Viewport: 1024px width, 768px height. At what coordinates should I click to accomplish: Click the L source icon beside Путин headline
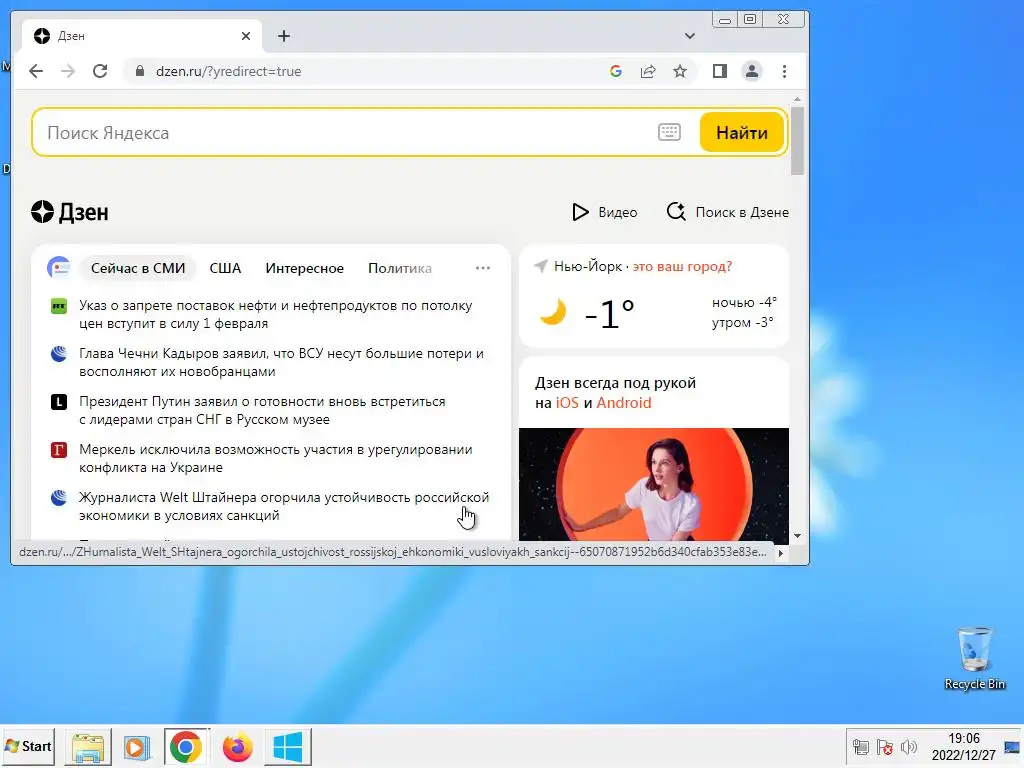(x=59, y=402)
